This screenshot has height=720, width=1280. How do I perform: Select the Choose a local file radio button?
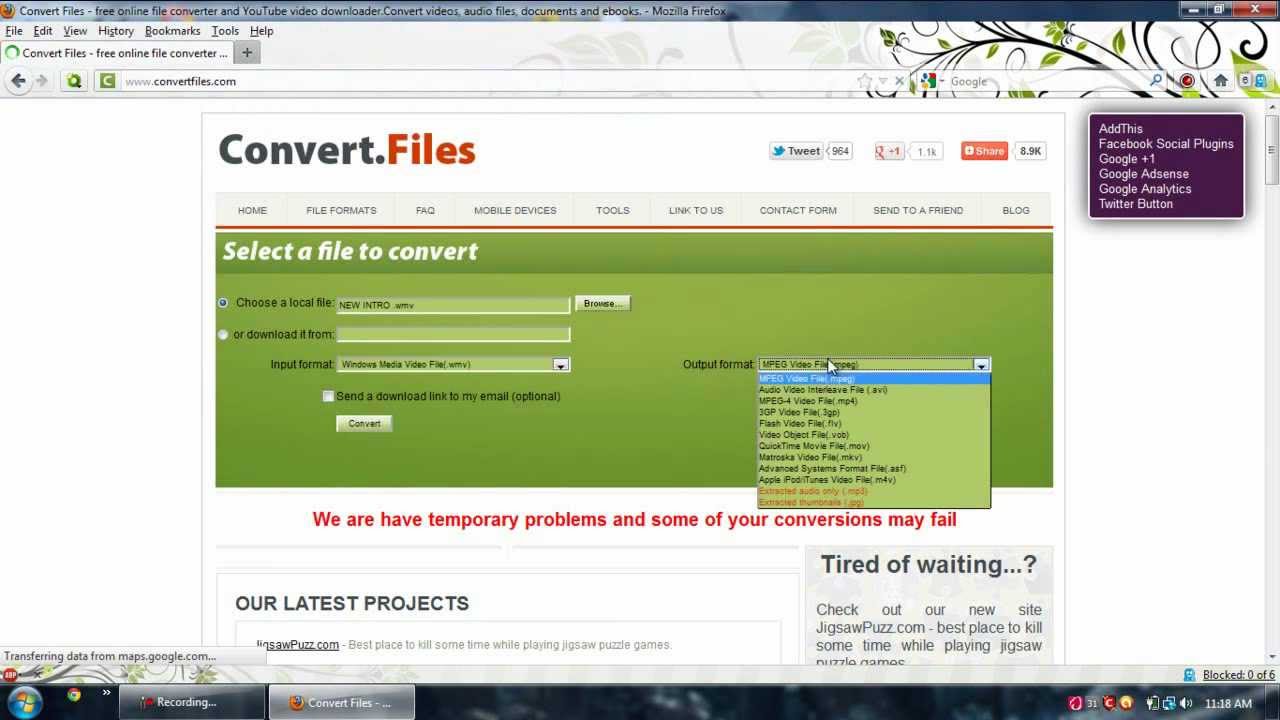coord(223,302)
